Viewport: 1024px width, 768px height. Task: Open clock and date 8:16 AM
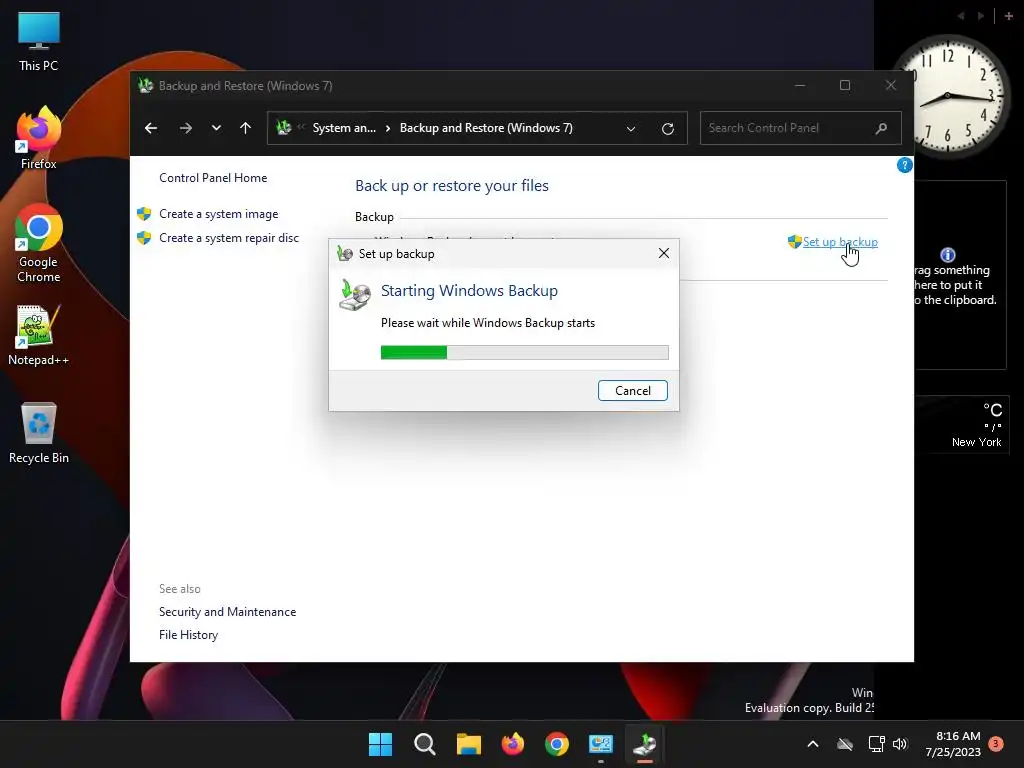[x=953, y=744]
